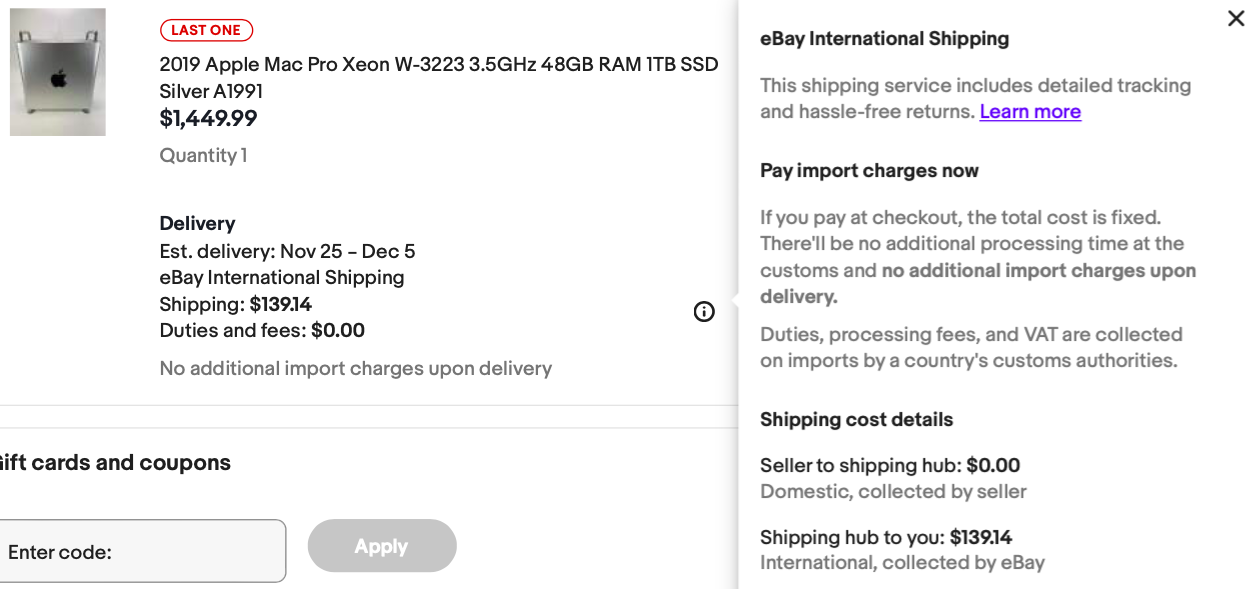The image size is (1259, 589).
Task: Click the No additional import charges note
Action: 356,369
